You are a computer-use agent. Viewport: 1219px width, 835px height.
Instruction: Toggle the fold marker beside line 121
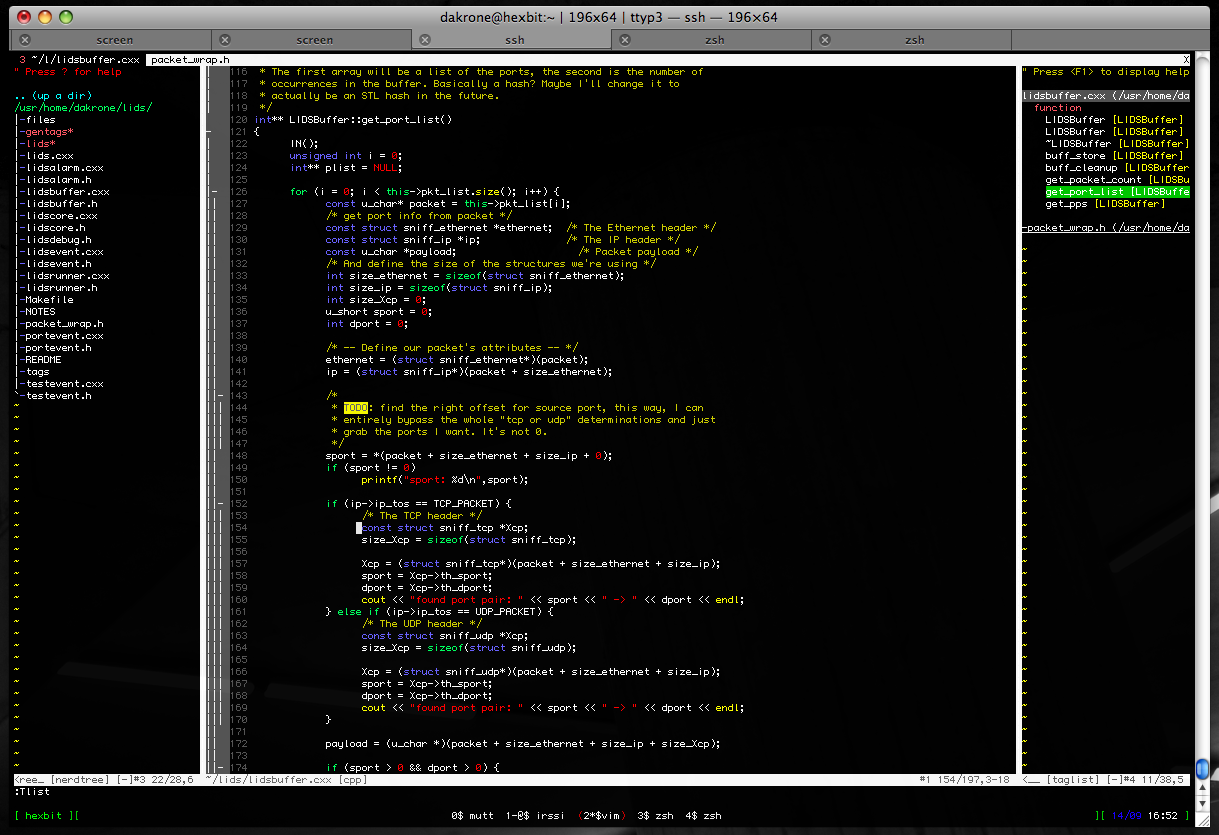pos(208,132)
